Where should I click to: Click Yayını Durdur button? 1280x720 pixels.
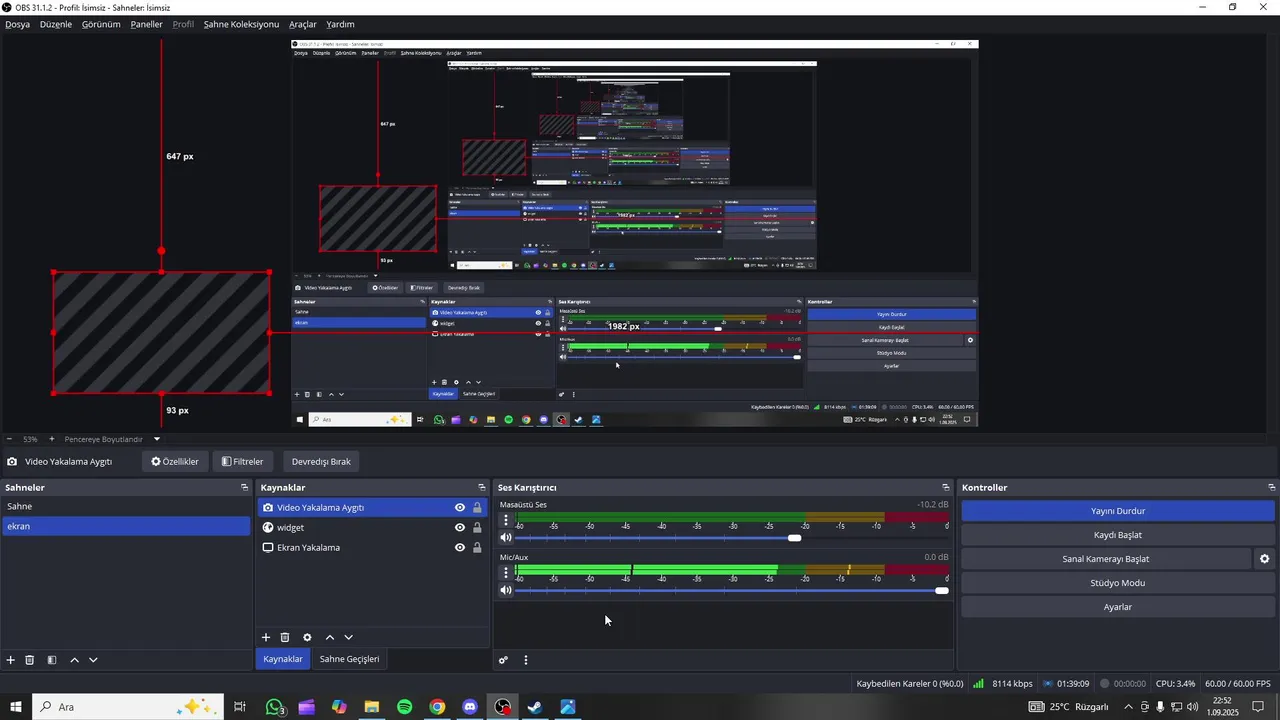[1118, 511]
